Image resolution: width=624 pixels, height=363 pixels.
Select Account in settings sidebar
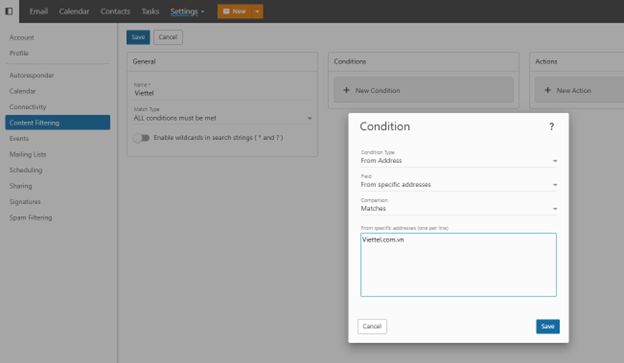coord(21,37)
